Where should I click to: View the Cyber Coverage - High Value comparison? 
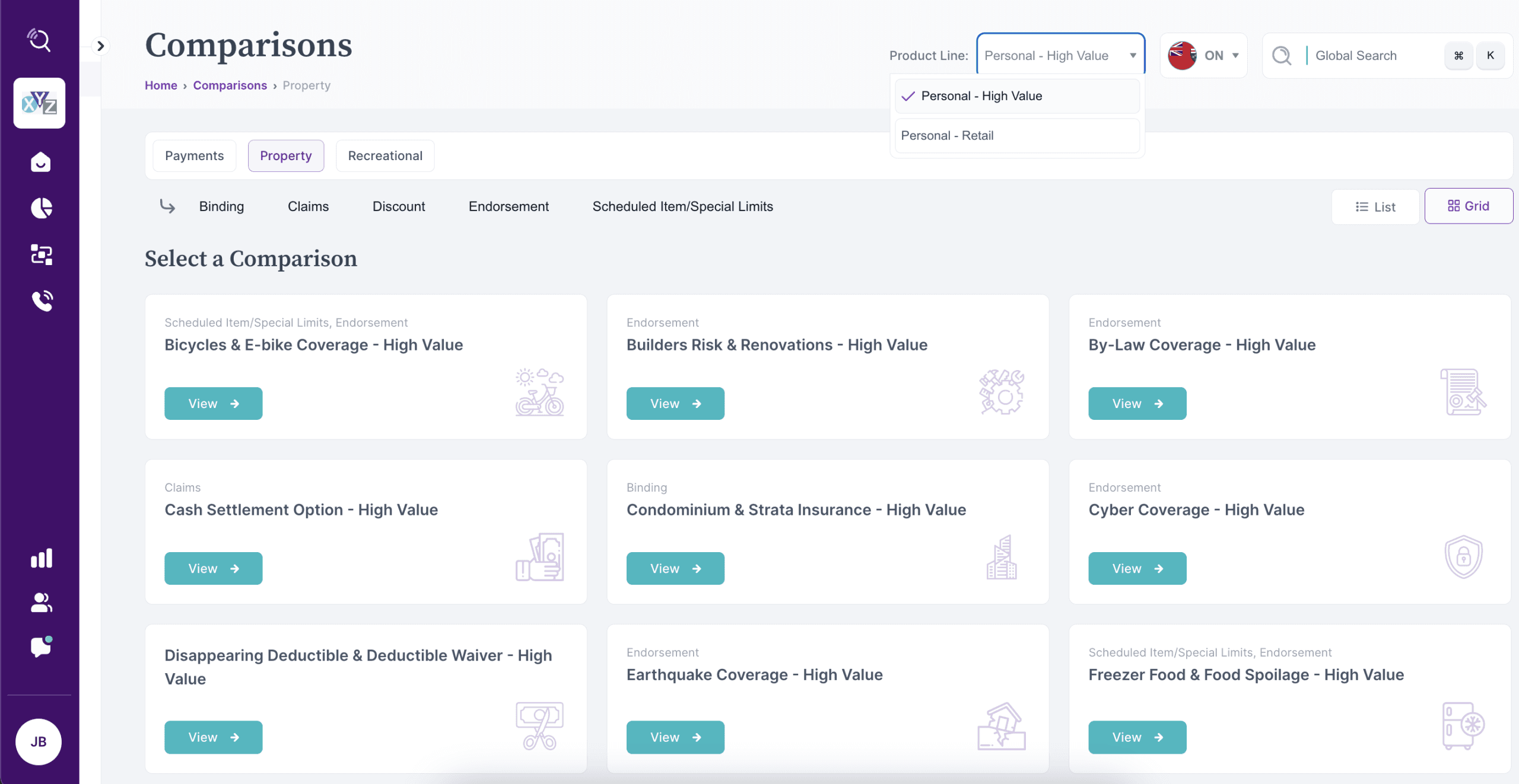click(x=1137, y=568)
